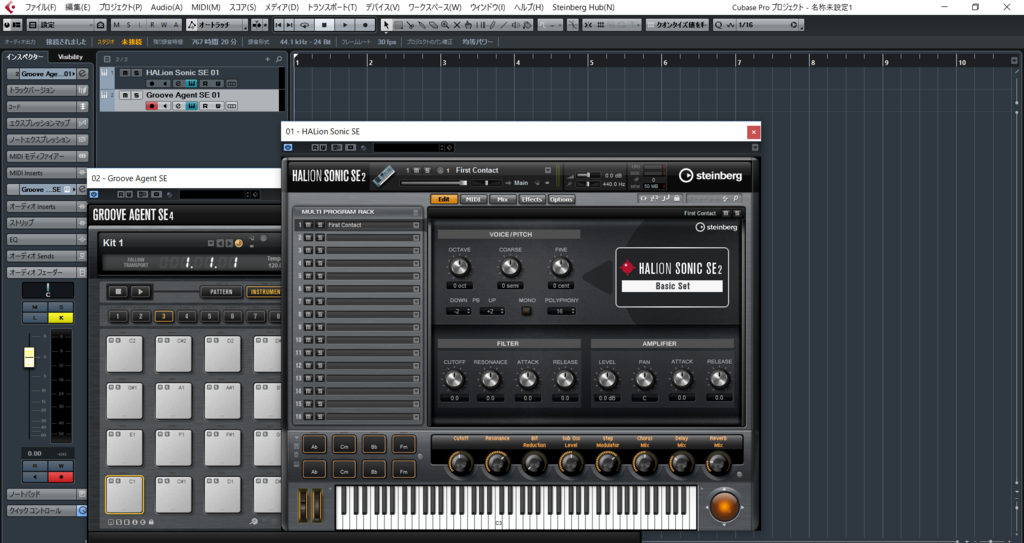
Task: Open the MIDI(M) menu
Action: pyautogui.click(x=206, y=7)
